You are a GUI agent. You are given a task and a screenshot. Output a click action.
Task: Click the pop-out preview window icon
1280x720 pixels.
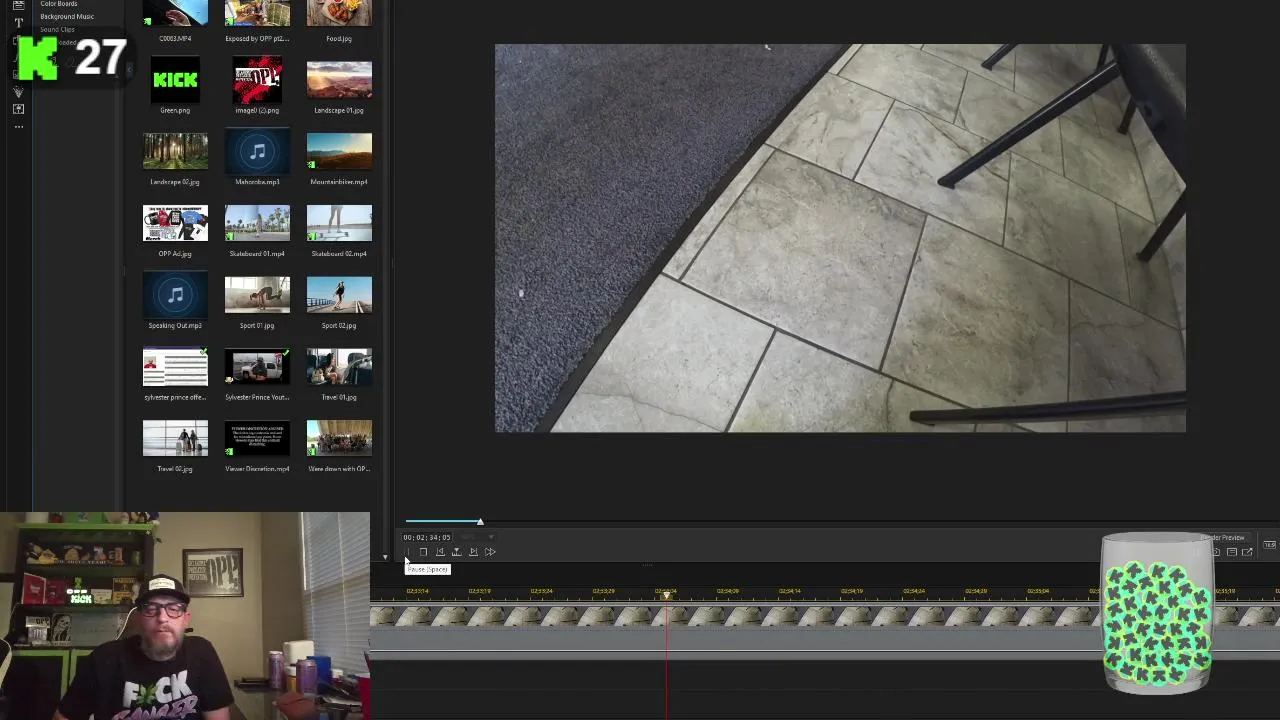click(x=1247, y=552)
